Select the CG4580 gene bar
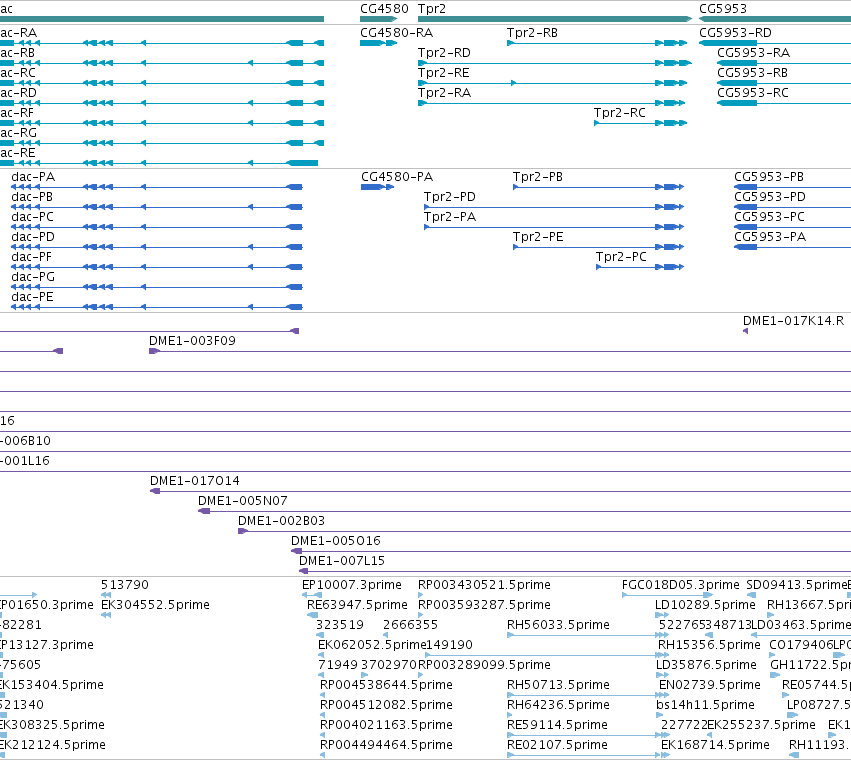851x760 pixels. pyautogui.click(x=378, y=19)
